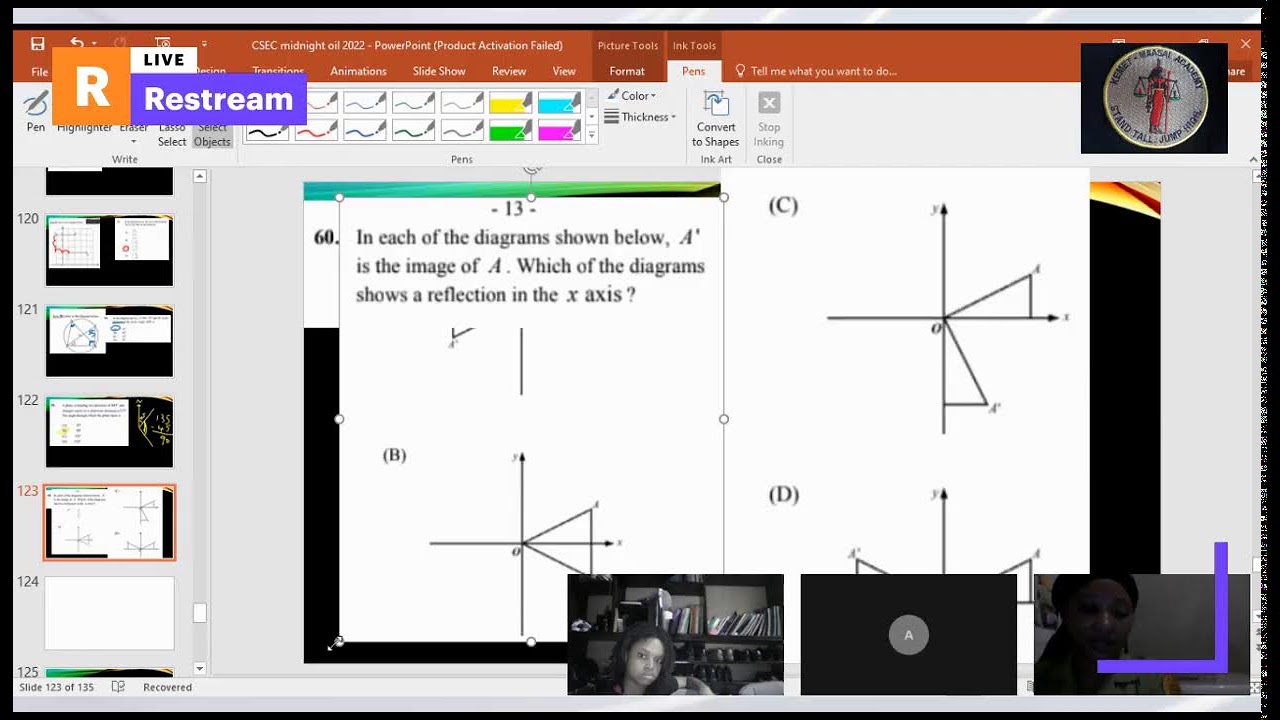
Task: Click right-middle selection handle of the picture
Action: 724,419
